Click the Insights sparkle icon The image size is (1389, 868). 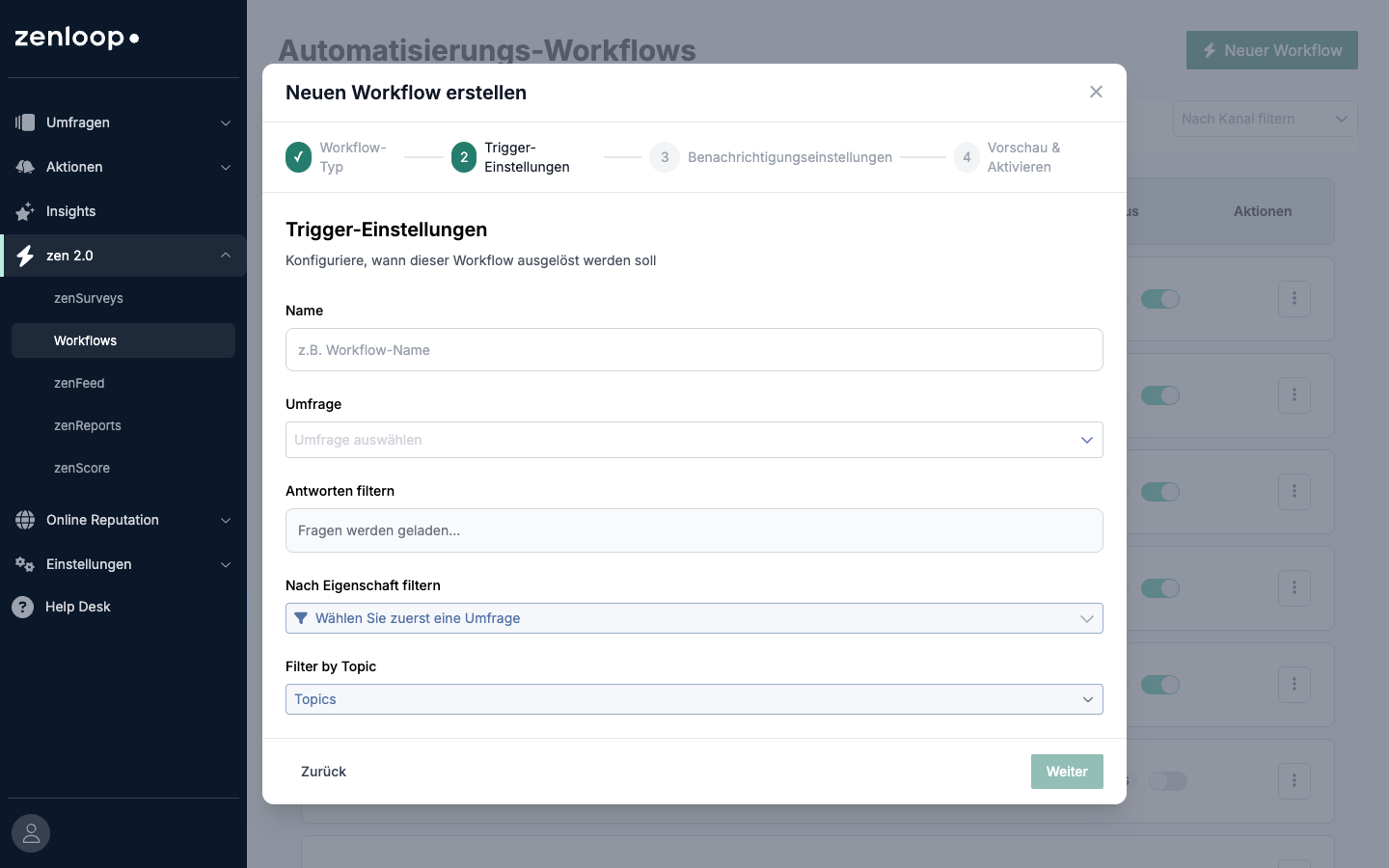click(25, 211)
